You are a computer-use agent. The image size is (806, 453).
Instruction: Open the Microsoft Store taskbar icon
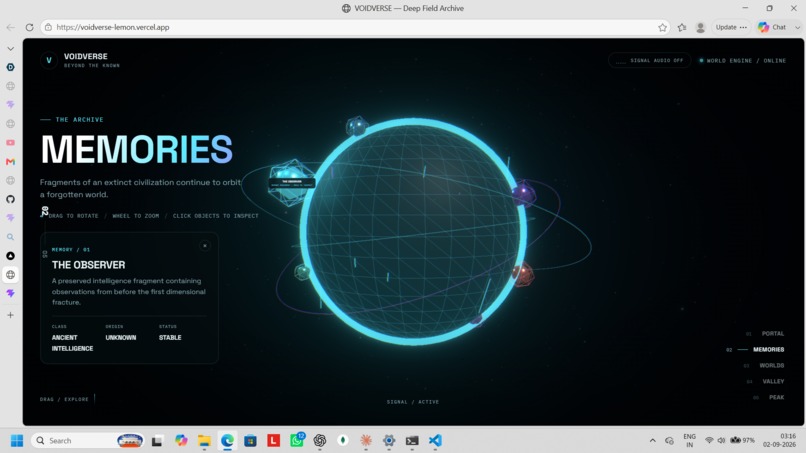pos(250,441)
